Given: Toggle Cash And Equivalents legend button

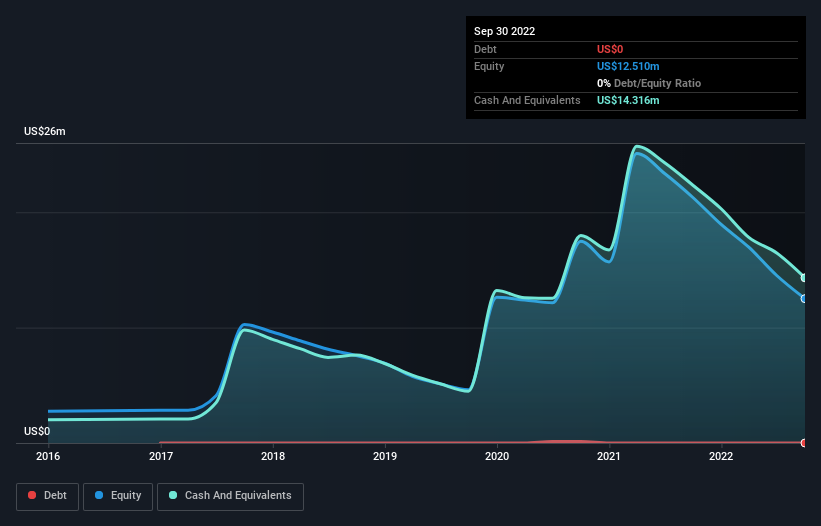Looking at the screenshot, I should tap(230, 496).
